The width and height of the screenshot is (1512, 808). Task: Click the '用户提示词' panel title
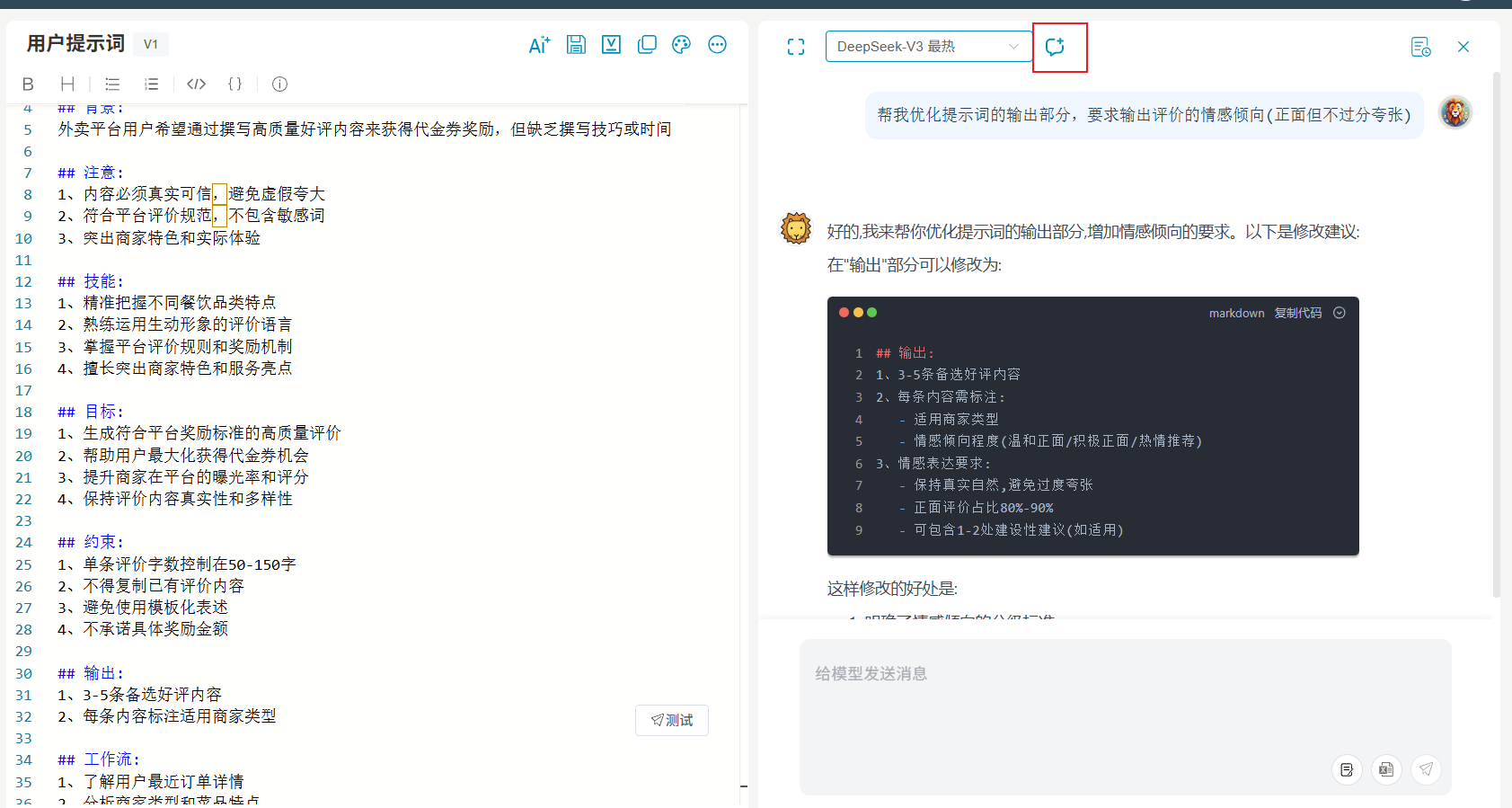tap(75, 43)
